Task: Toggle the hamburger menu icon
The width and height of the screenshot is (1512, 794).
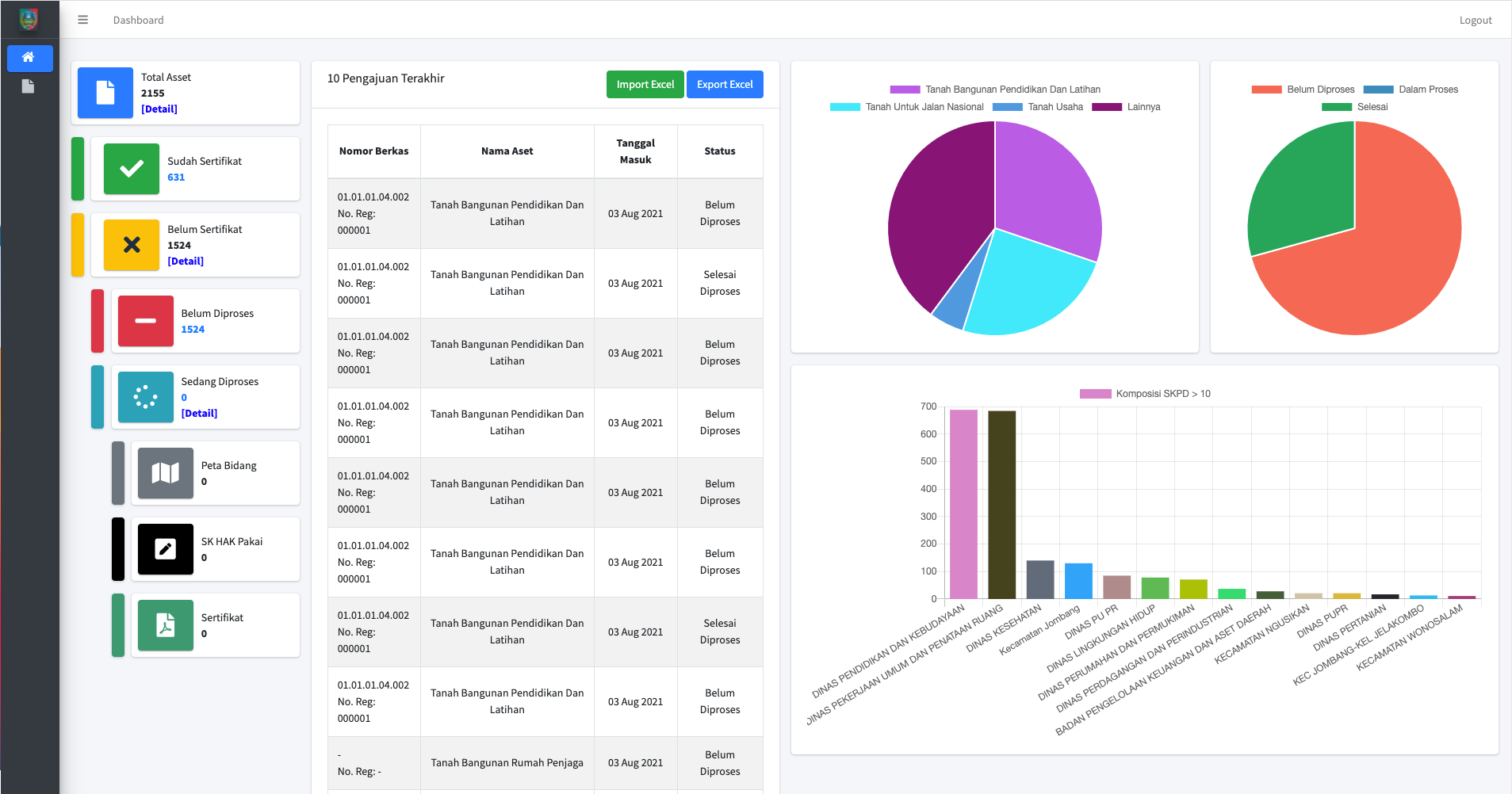Action: pyautogui.click(x=82, y=20)
